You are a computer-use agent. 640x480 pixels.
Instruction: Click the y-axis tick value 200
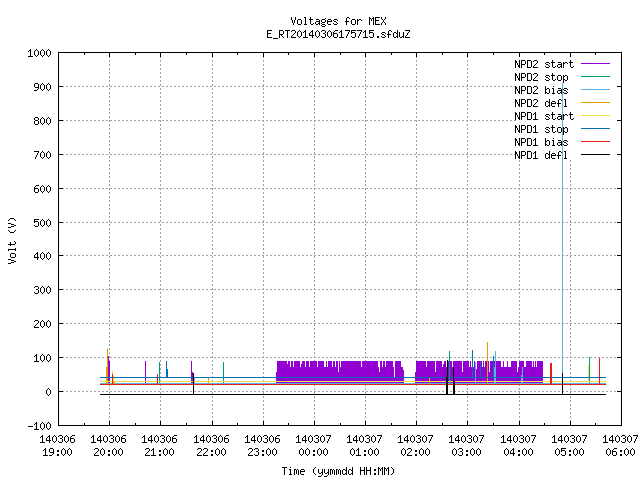pyautogui.click(x=42, y=324)
